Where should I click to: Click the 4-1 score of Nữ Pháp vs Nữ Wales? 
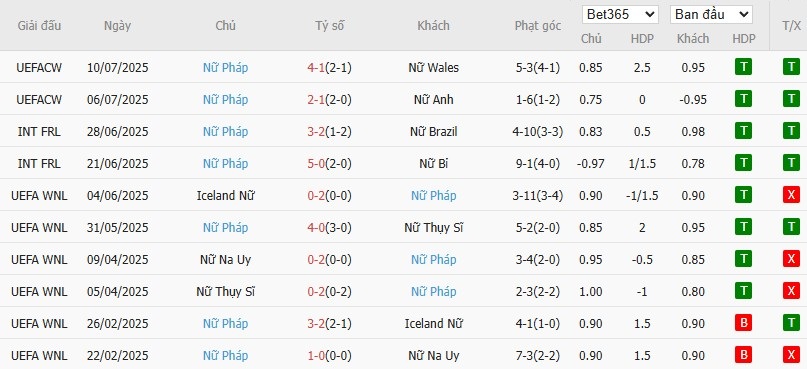(315, 67)
